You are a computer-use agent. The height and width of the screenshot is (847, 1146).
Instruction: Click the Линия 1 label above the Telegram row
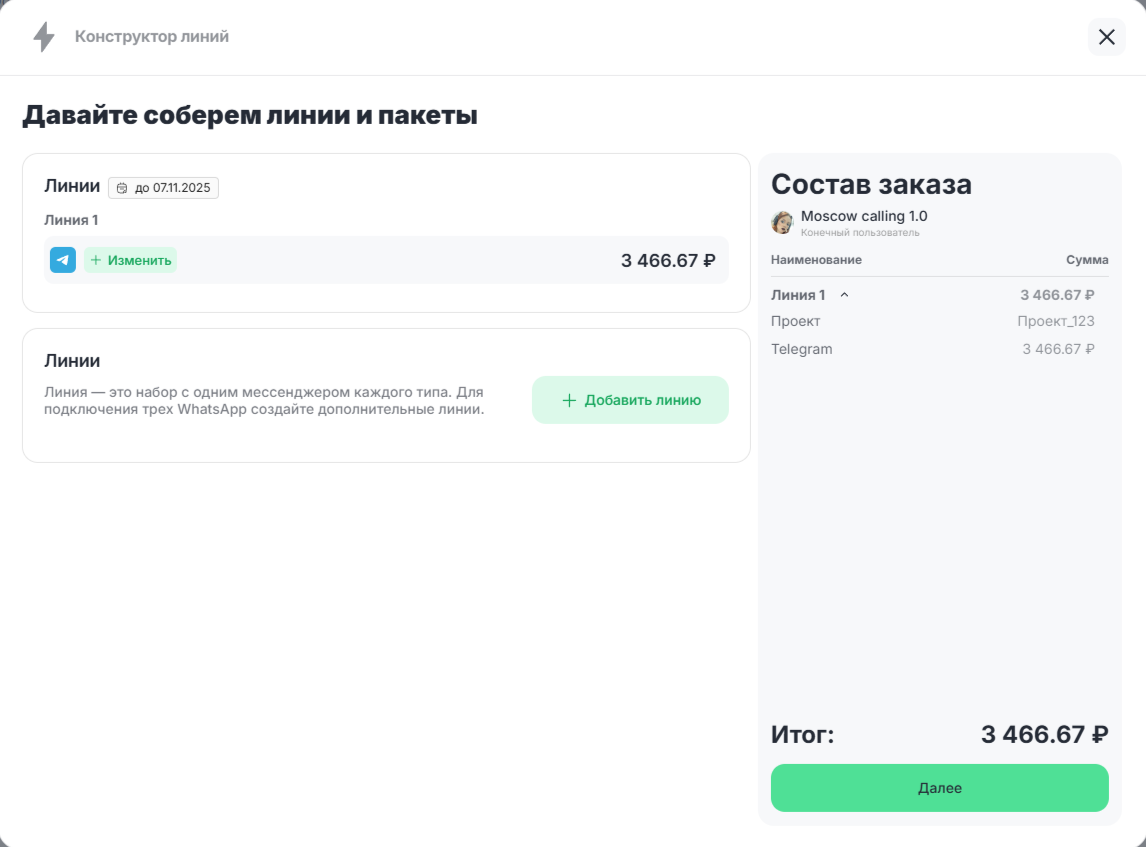(71, 220)
